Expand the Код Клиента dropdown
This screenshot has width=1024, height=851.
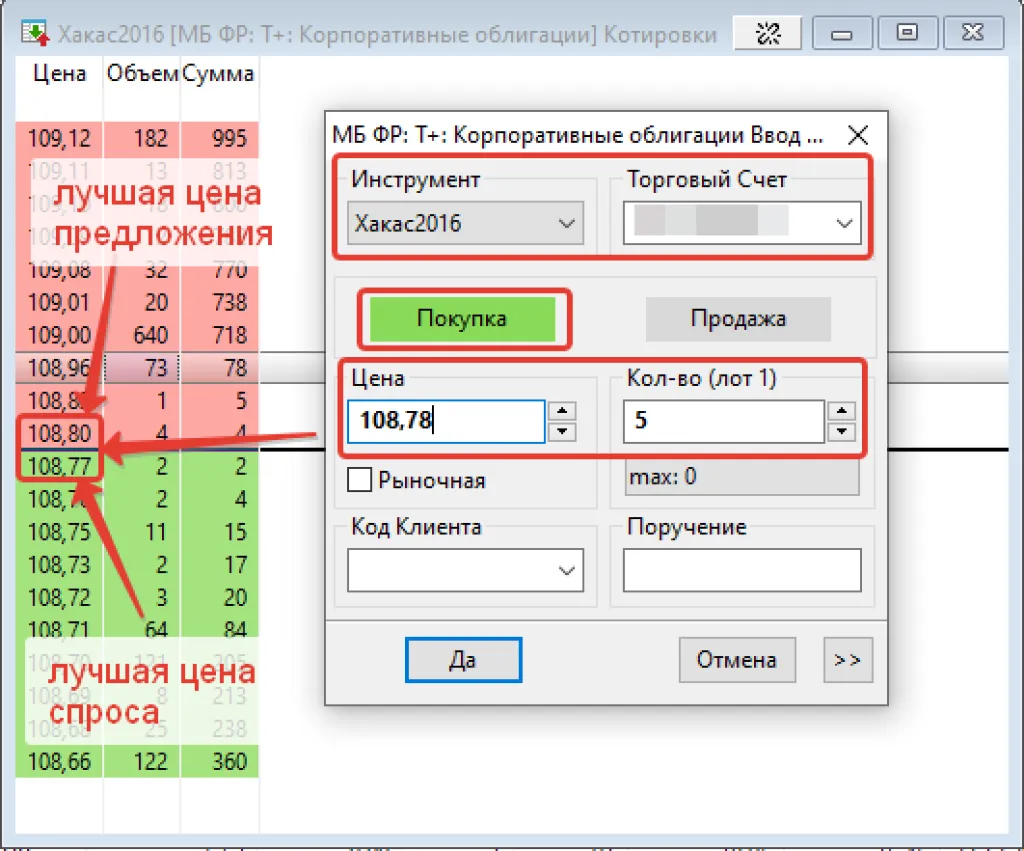tap(466, 570)
